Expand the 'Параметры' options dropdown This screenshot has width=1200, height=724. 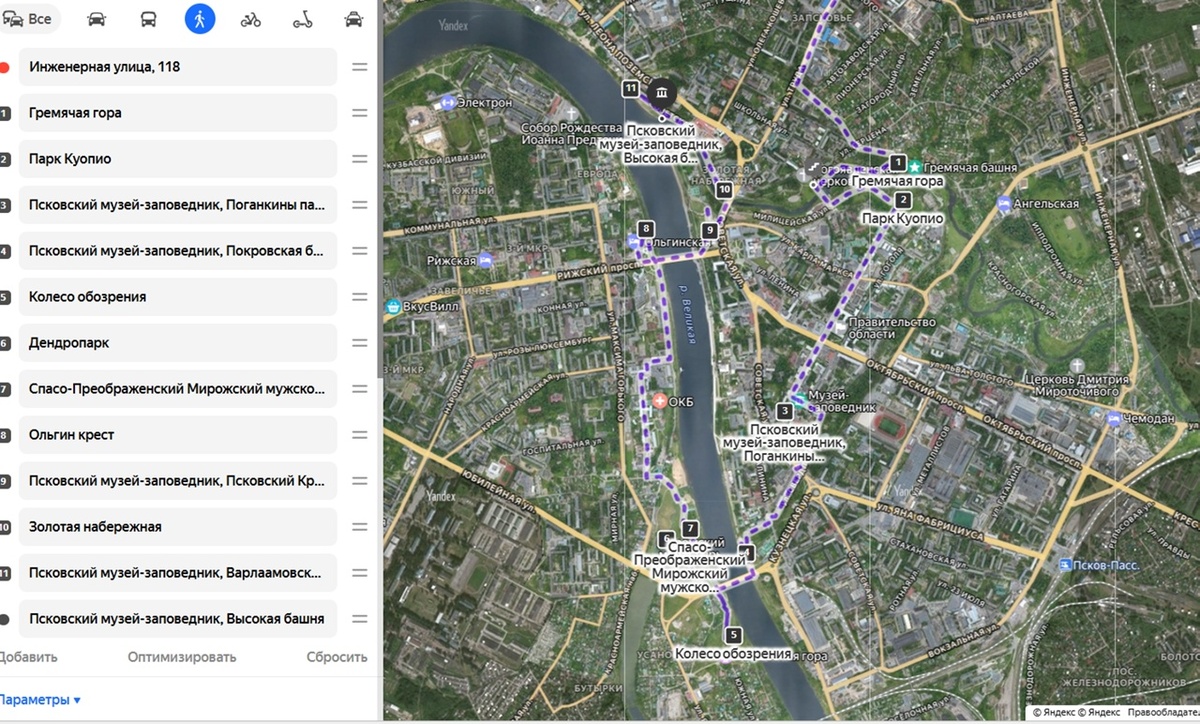40,700
